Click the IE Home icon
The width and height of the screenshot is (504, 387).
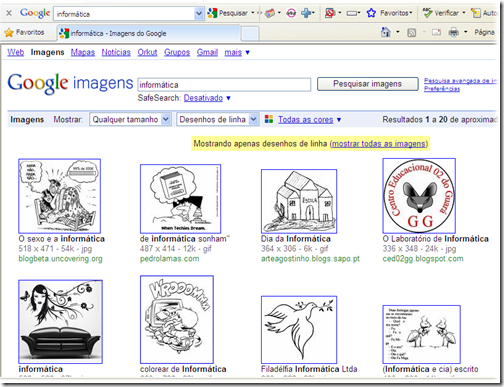tap(386, 32)
